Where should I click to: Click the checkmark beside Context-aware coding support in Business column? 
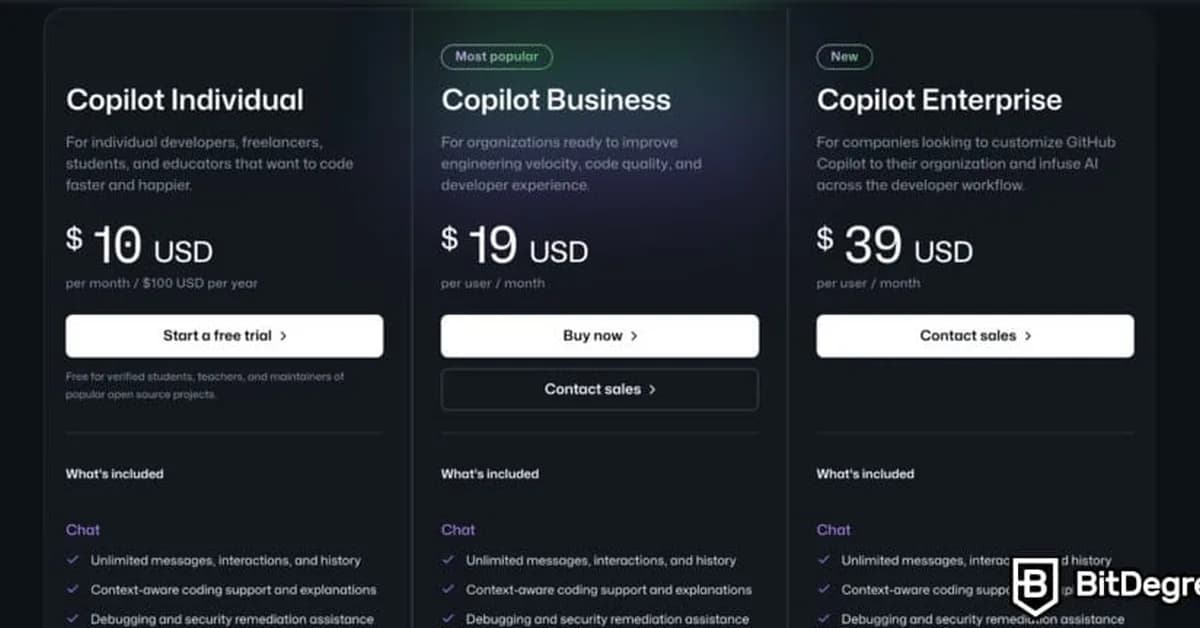(x=447, y=590)
